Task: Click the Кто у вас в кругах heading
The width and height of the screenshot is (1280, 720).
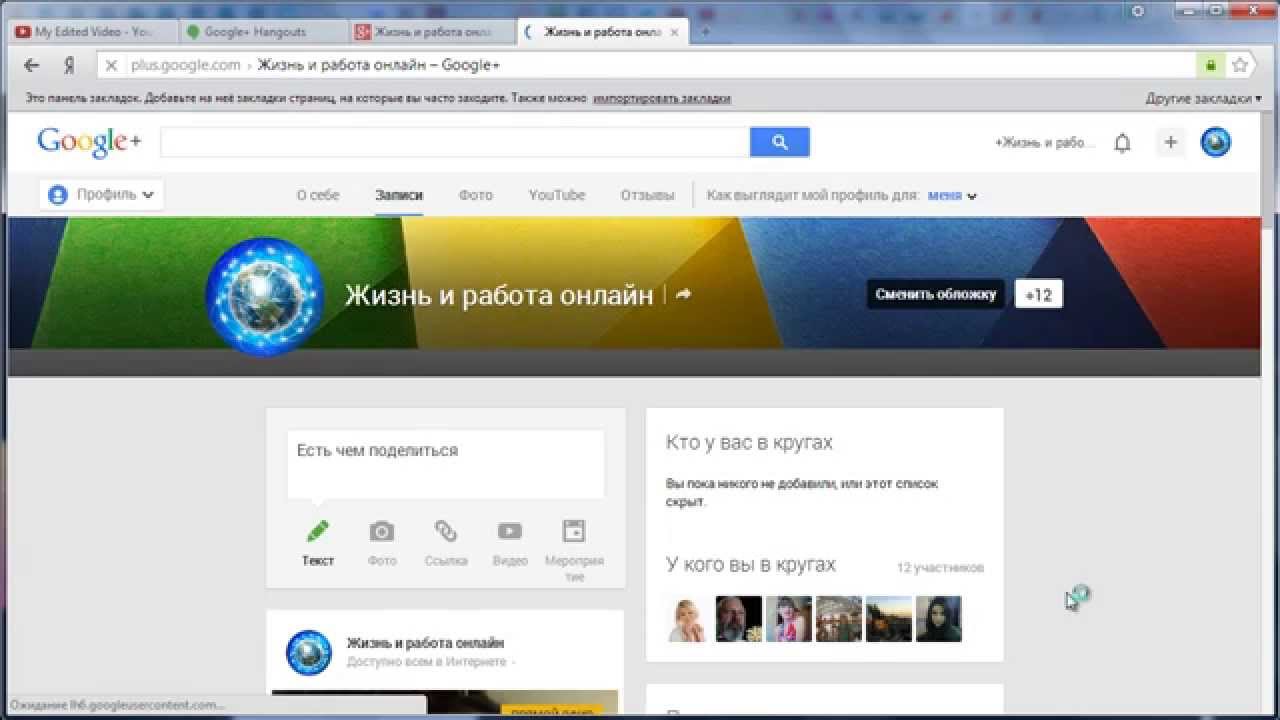Action: [x=749, y=442]
